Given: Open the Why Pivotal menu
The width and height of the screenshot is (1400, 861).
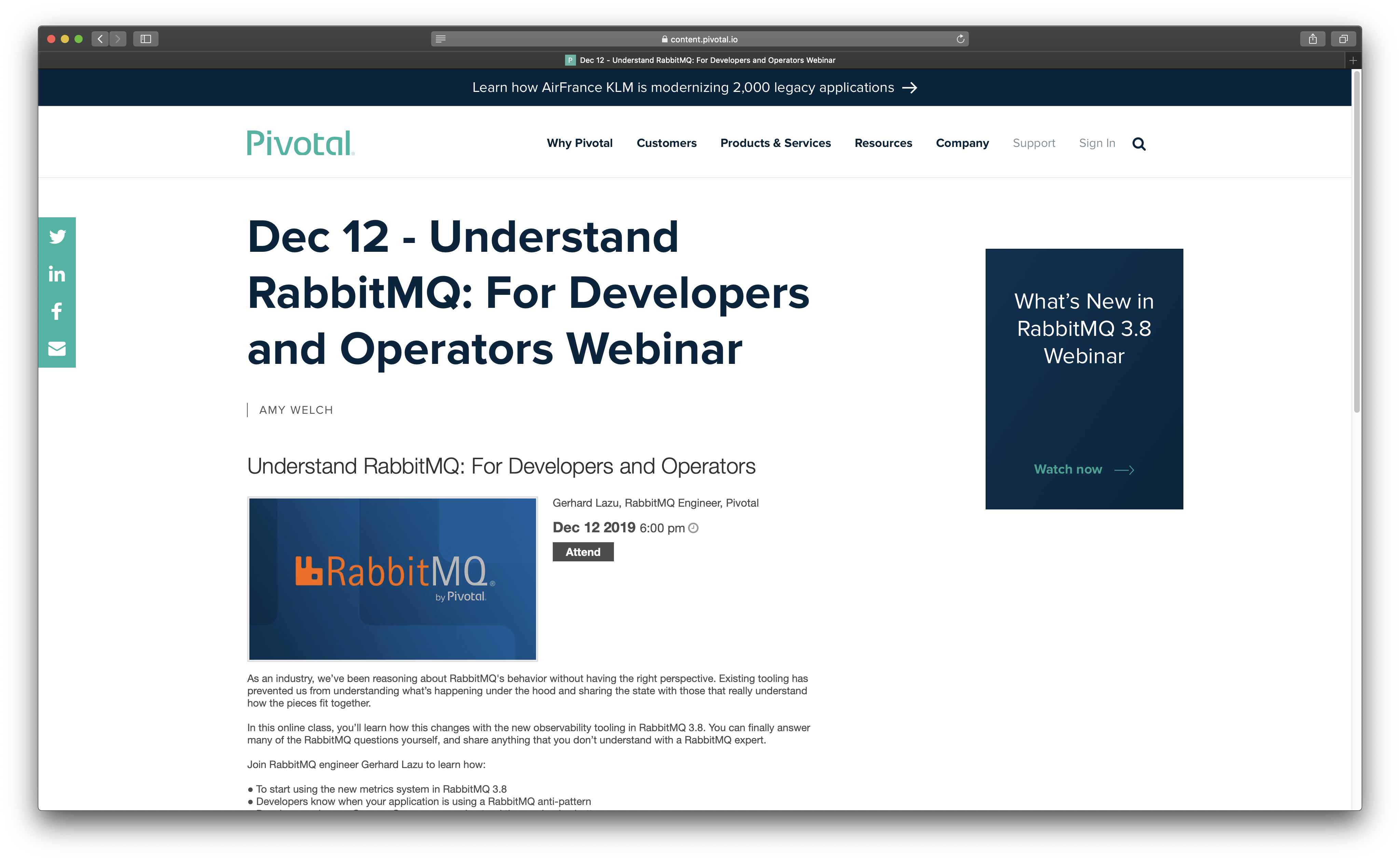Looking at the screenshot, I should tap(580, 143).
